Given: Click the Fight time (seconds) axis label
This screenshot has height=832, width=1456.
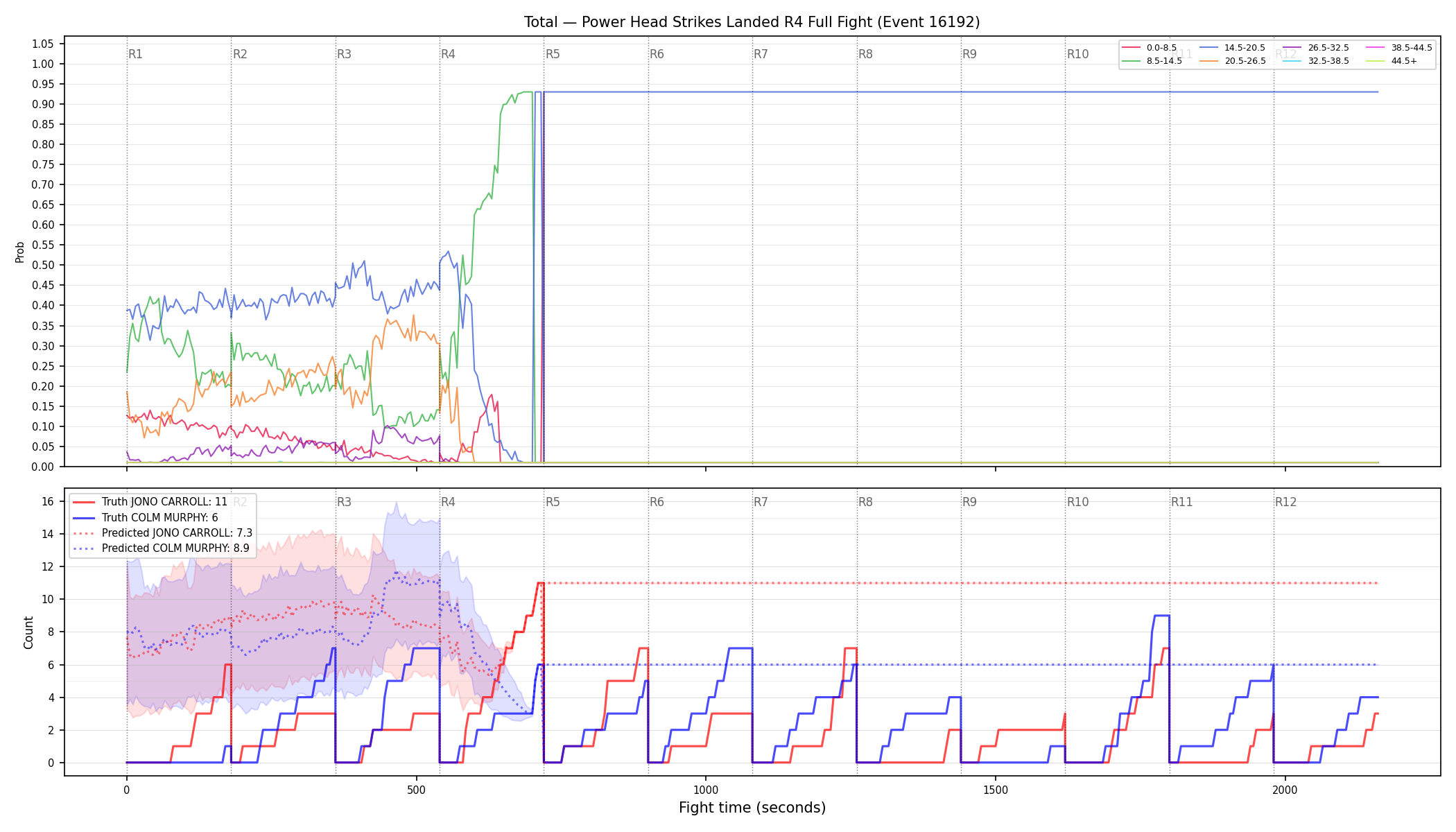Looking at the screenshot, I should tap(752, 808).
